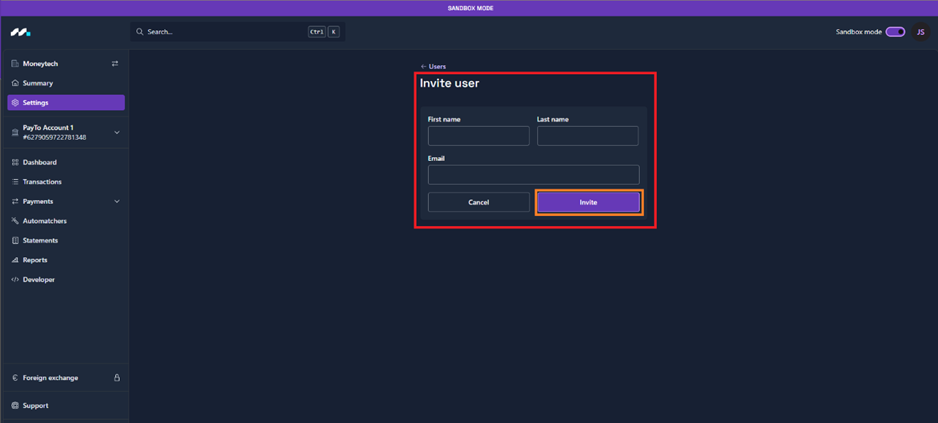Click the switch-organisation arrows beside Moneytech
Viewport: 938px width, 423px height.
coord(115,63)
